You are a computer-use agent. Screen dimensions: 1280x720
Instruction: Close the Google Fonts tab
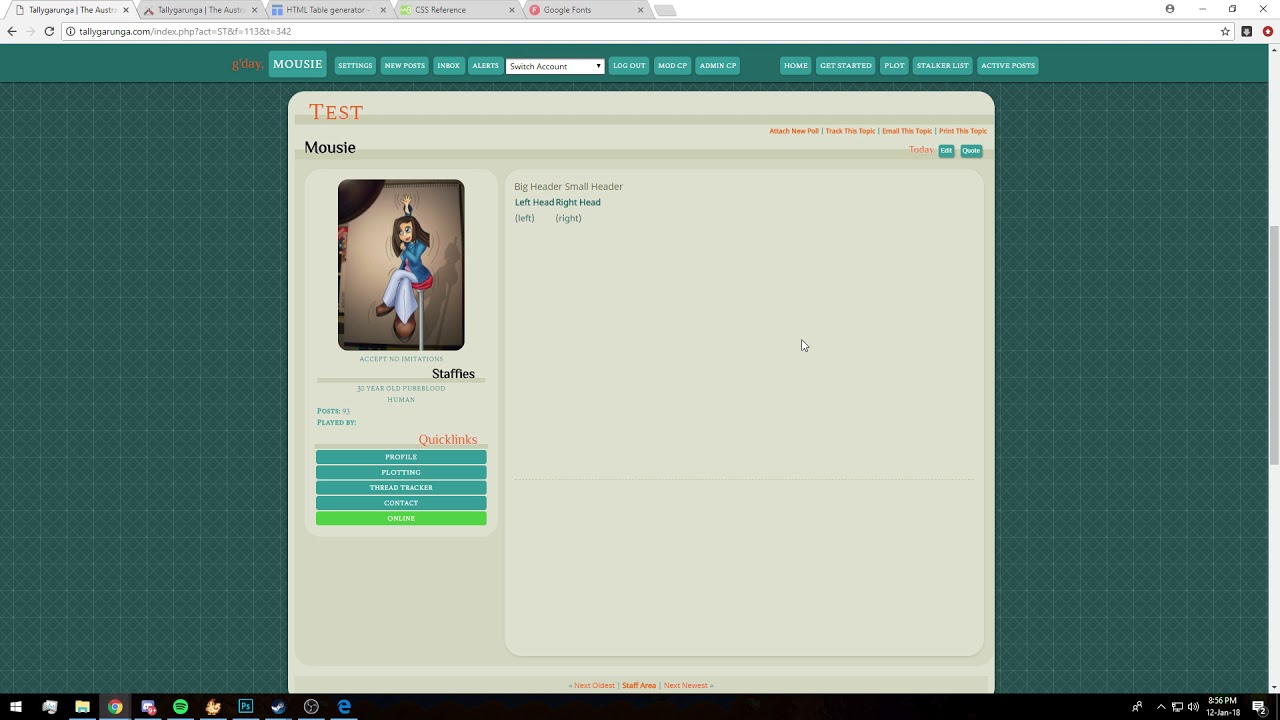[641, 10]
